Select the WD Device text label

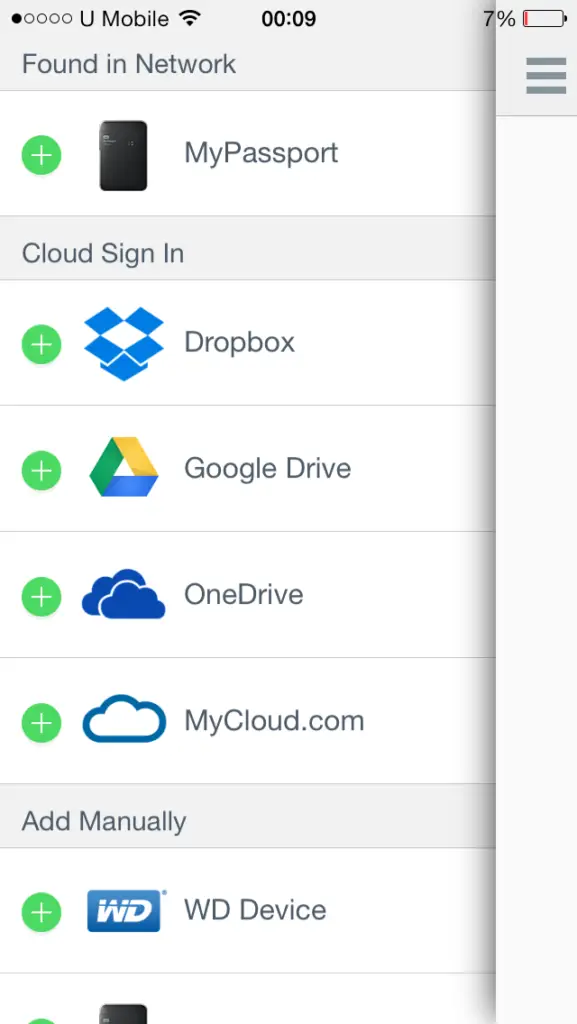(255, 910)
